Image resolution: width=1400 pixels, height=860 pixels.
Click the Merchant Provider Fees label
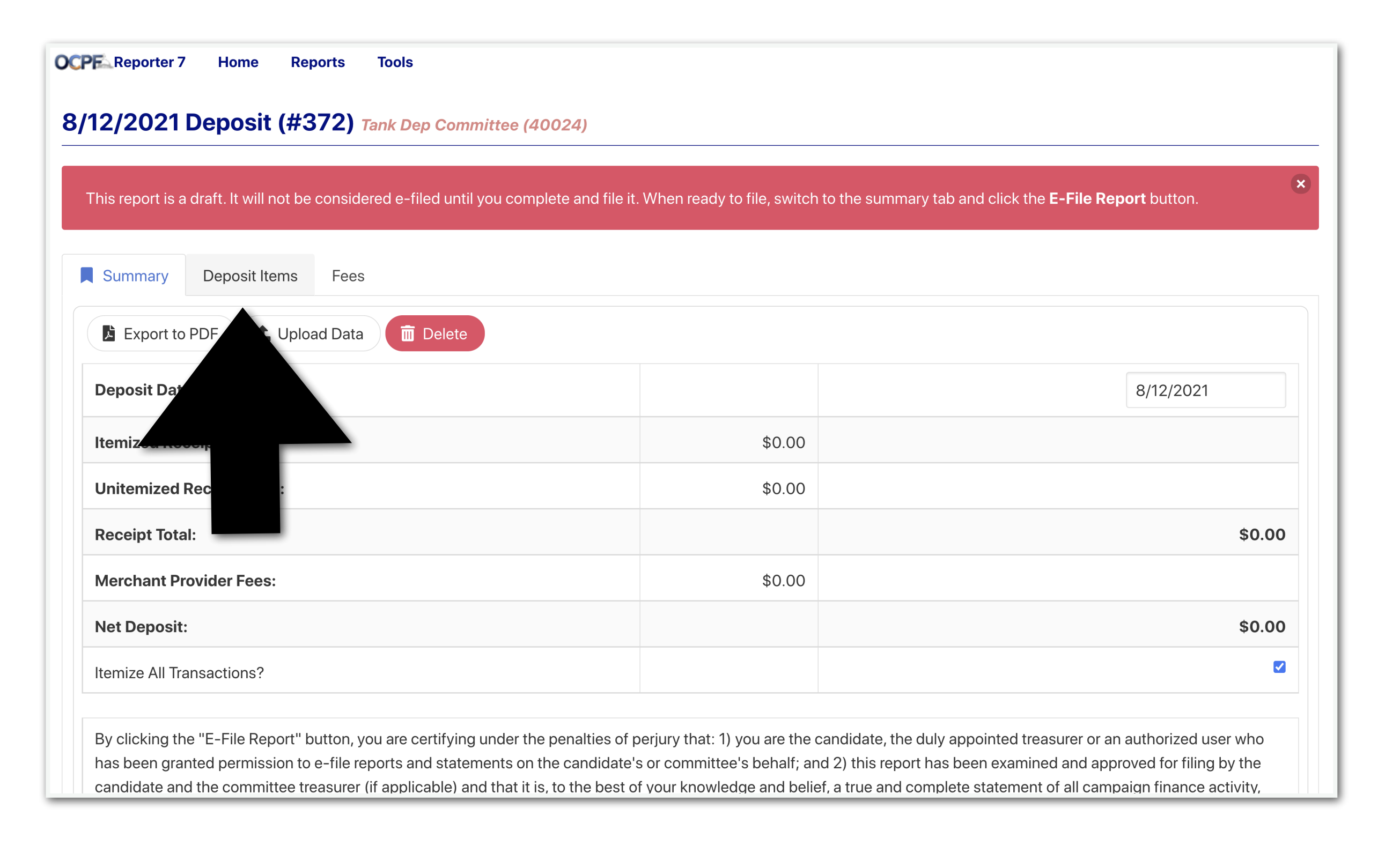pos(185,581)
